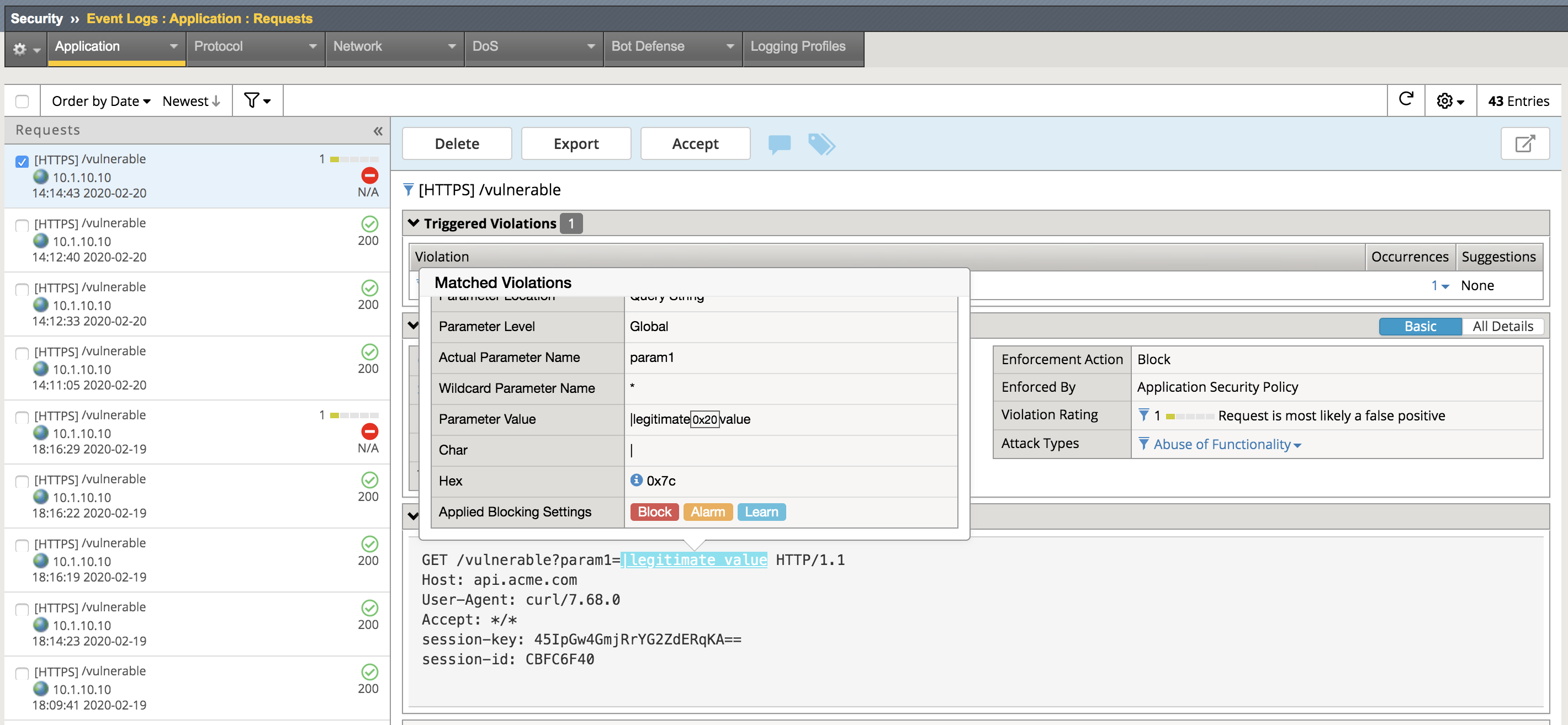Click the comment speech bubble icon

coord(779,144)
